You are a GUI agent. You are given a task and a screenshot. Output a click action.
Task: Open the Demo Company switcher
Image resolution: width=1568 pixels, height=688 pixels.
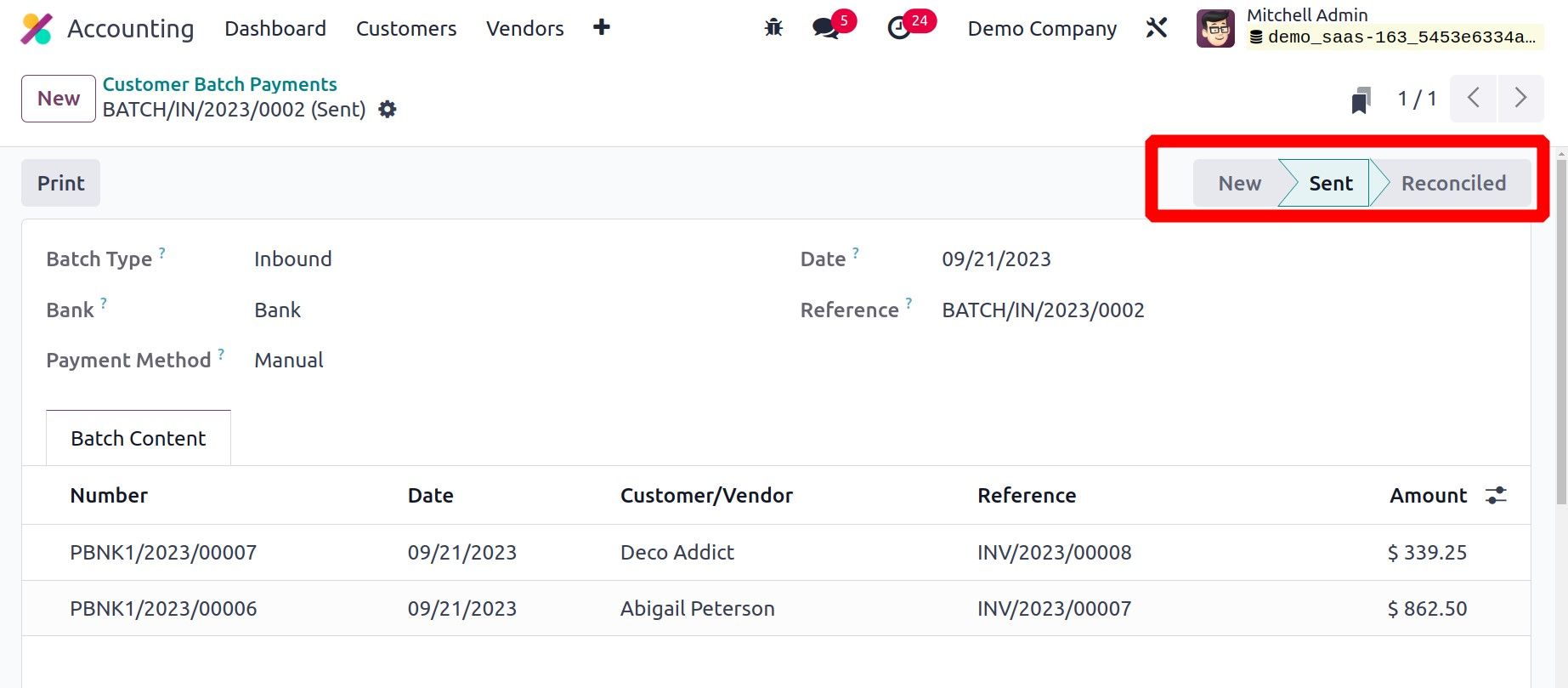[1042, 29]
